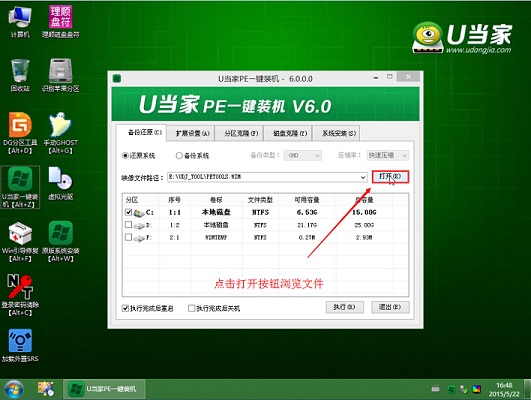531x400 pixels.
Task: Open the 压缩率 快速压缩 dropdown
Action: point(387,155)
